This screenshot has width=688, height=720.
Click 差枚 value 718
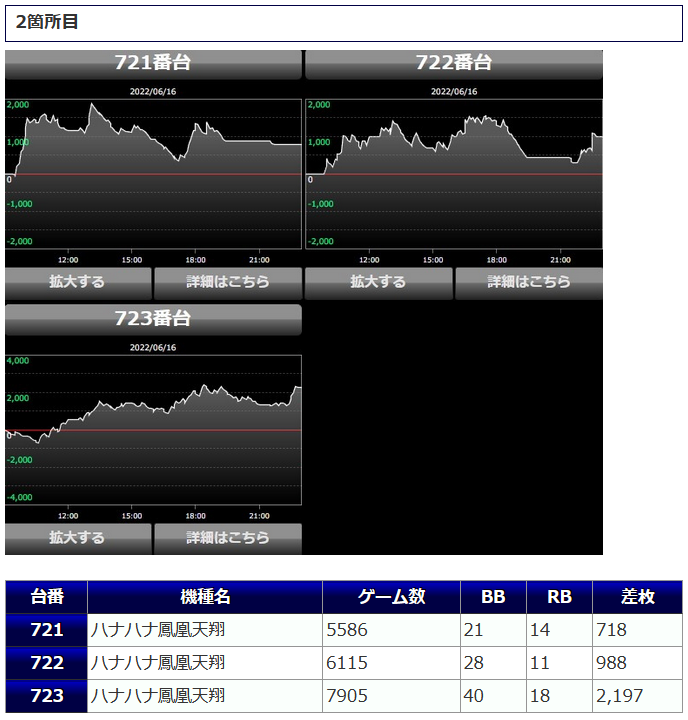click(611, 630)
